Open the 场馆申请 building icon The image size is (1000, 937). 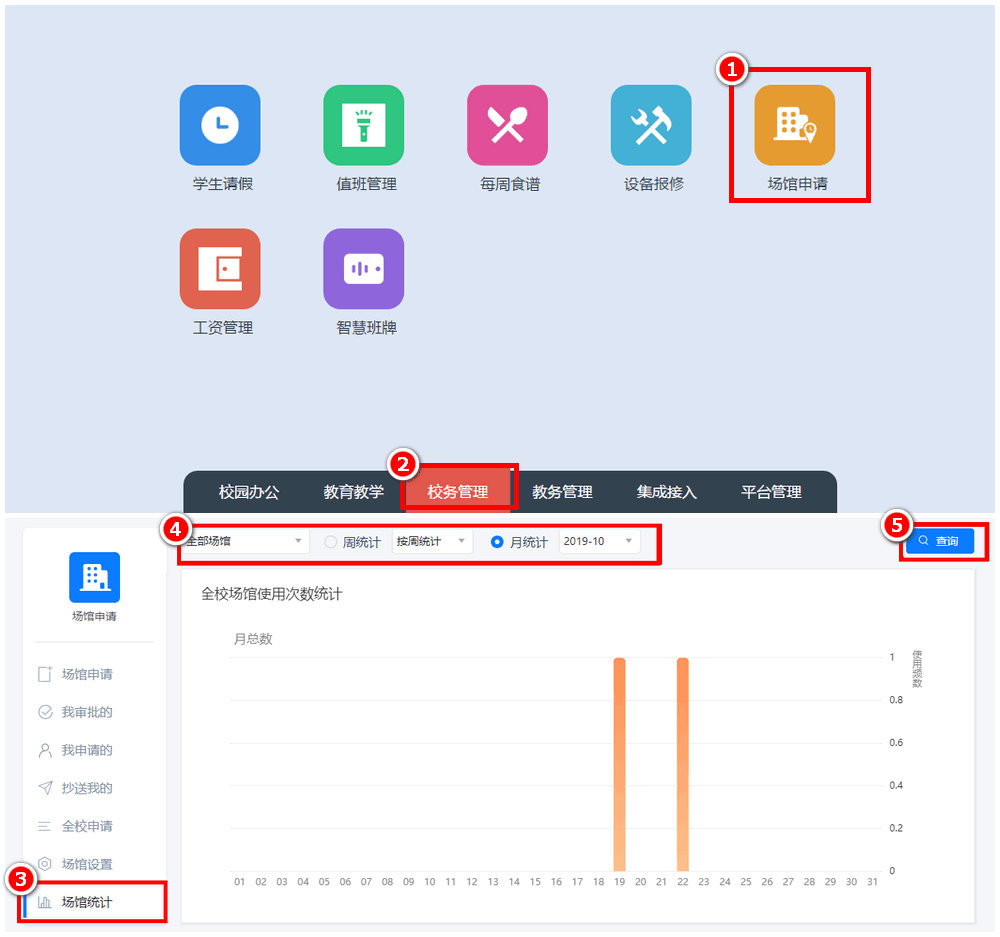(795, 125)
